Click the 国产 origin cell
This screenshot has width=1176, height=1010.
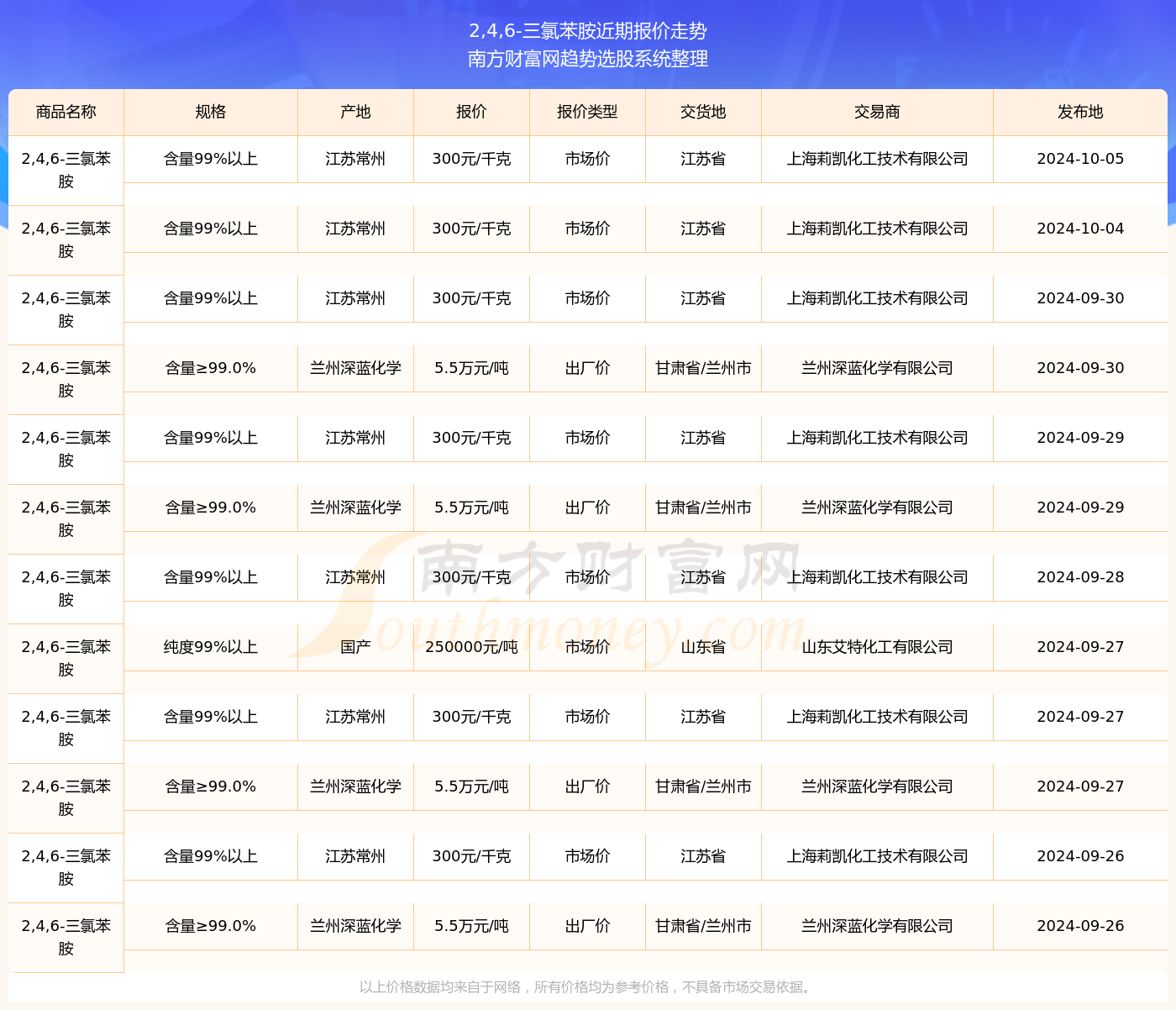356,647
